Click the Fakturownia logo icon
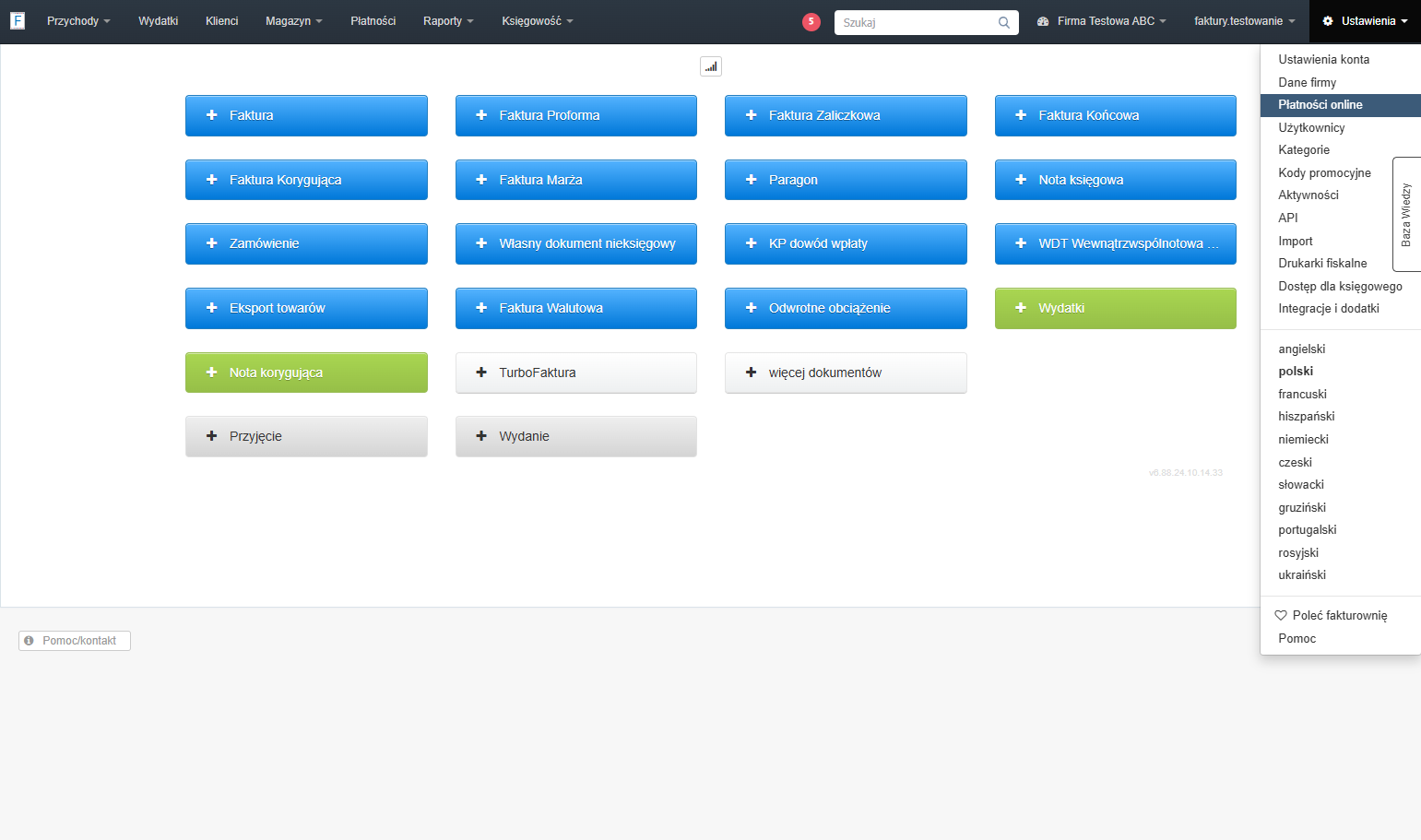The height and width of the screenshot is (840, 1421). (18, 20)
